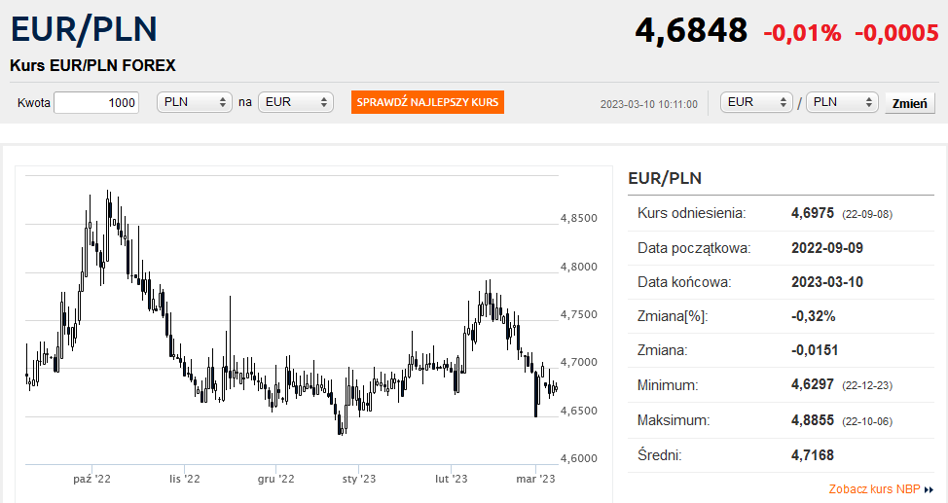
Task: Click the percent change -0,01%
Action: coord(802,33)
